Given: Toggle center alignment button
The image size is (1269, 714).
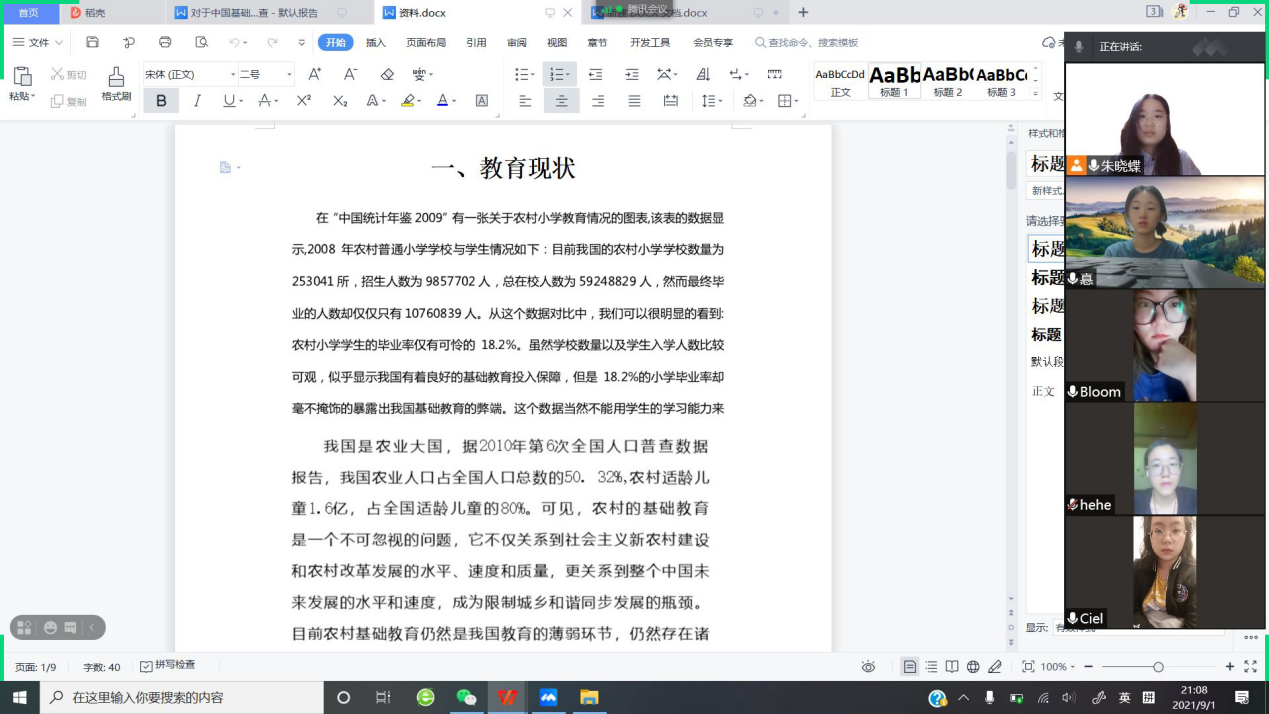Looking at the screenshot, I should (561, 101).
